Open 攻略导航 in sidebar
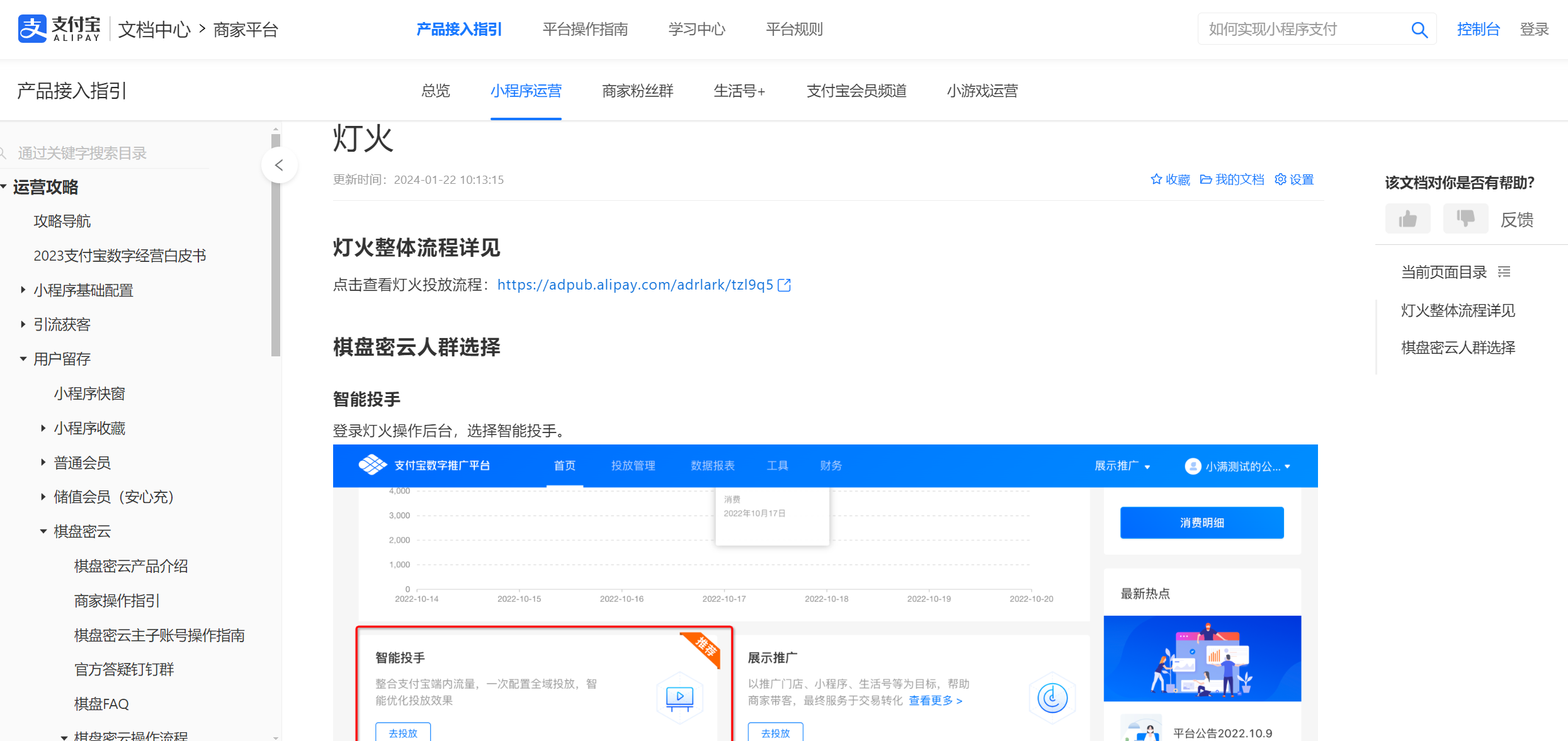The image size is (1568, 741). click(62, 221)
